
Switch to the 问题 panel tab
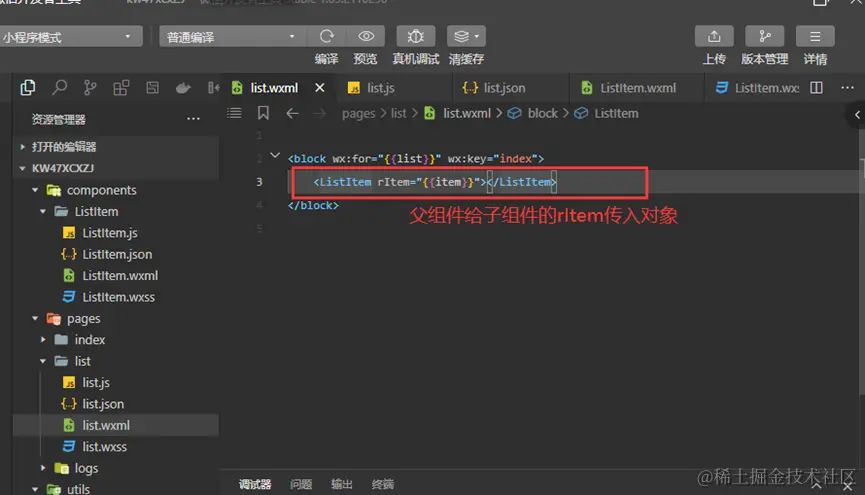301,484
